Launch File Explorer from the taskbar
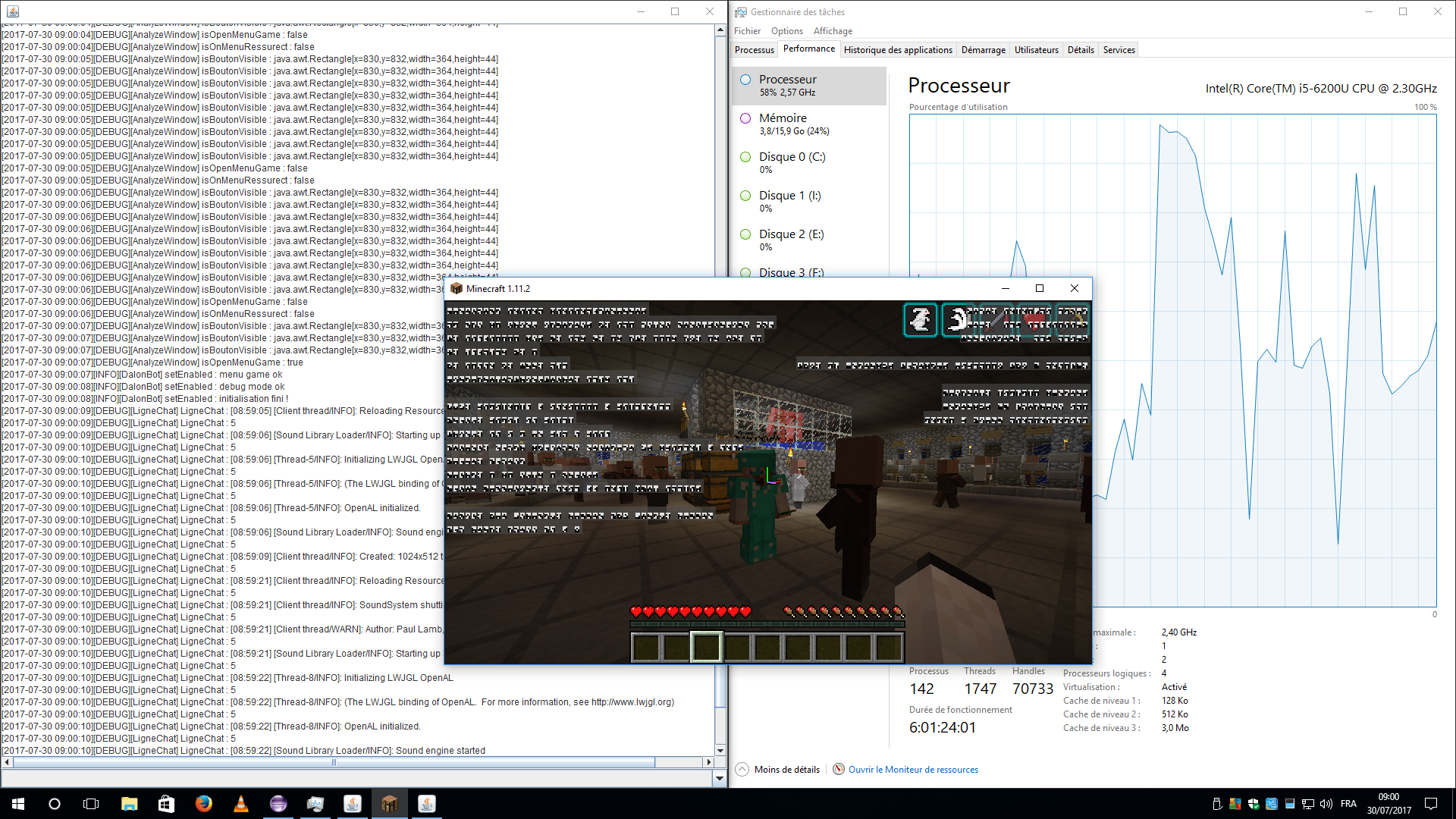The width and height of the screenshot is (1456, 819). (129, 804)
